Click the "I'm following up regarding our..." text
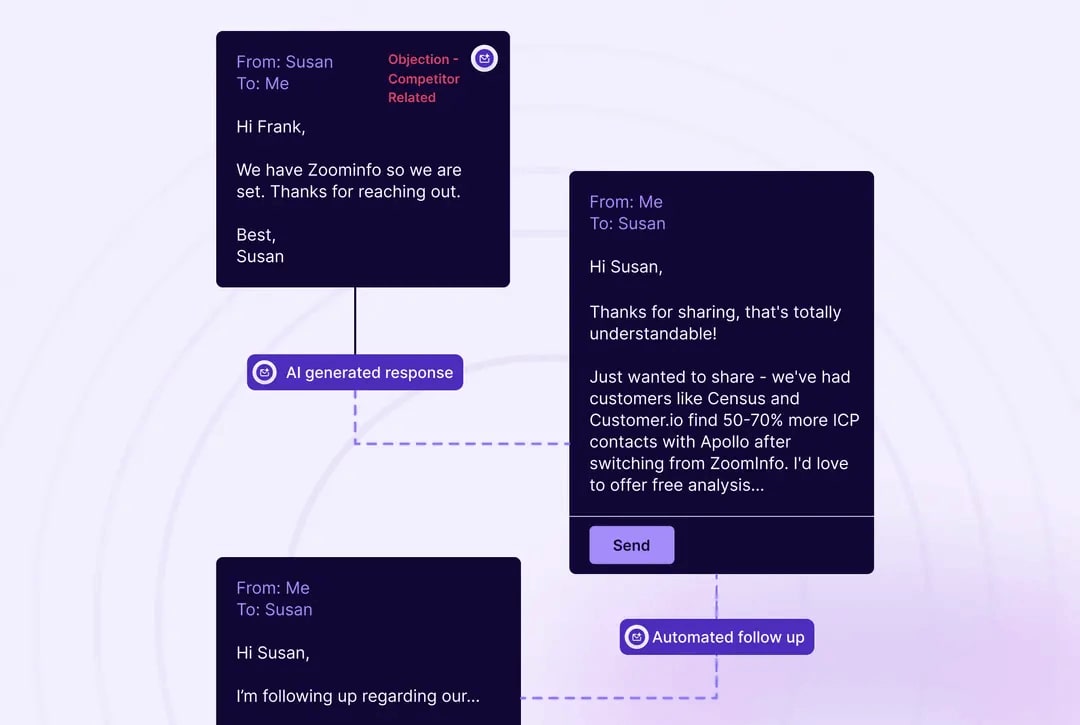The width and height of the screenshot is (1080, 725). coord(357,696)
